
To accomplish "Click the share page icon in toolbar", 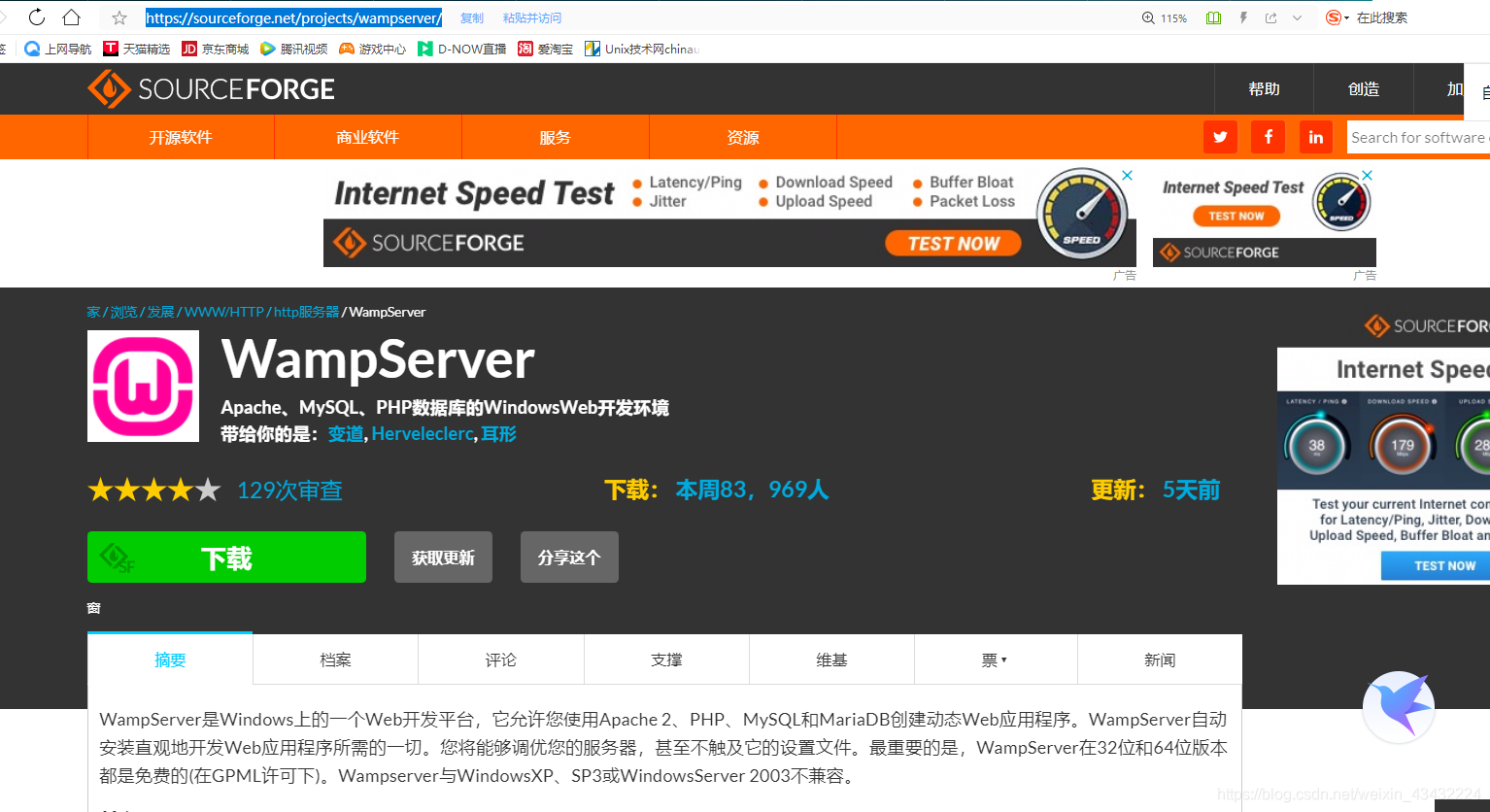I will 1270,17.
